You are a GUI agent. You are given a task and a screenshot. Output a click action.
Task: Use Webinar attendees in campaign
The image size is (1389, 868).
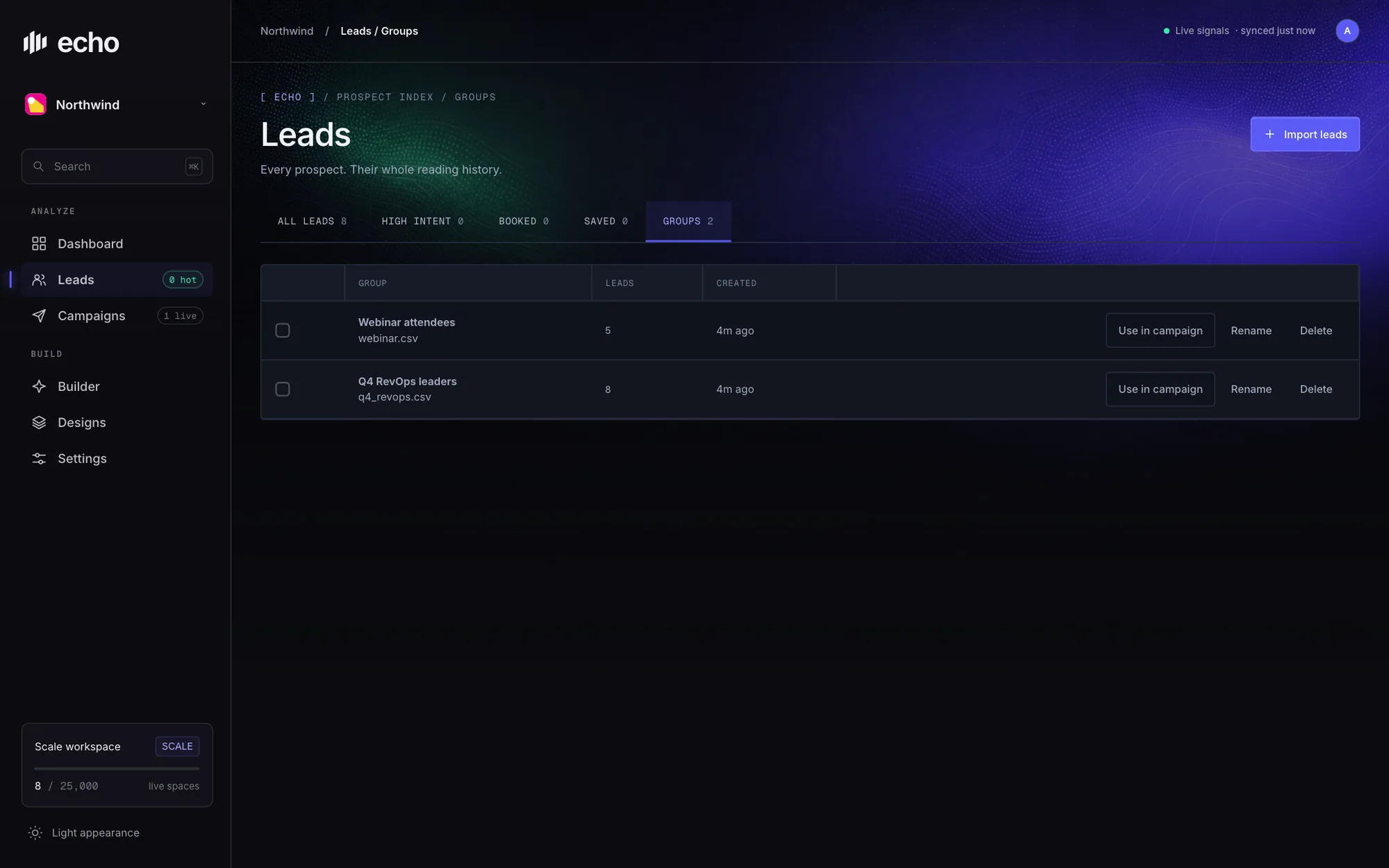tap(1161, 331)
